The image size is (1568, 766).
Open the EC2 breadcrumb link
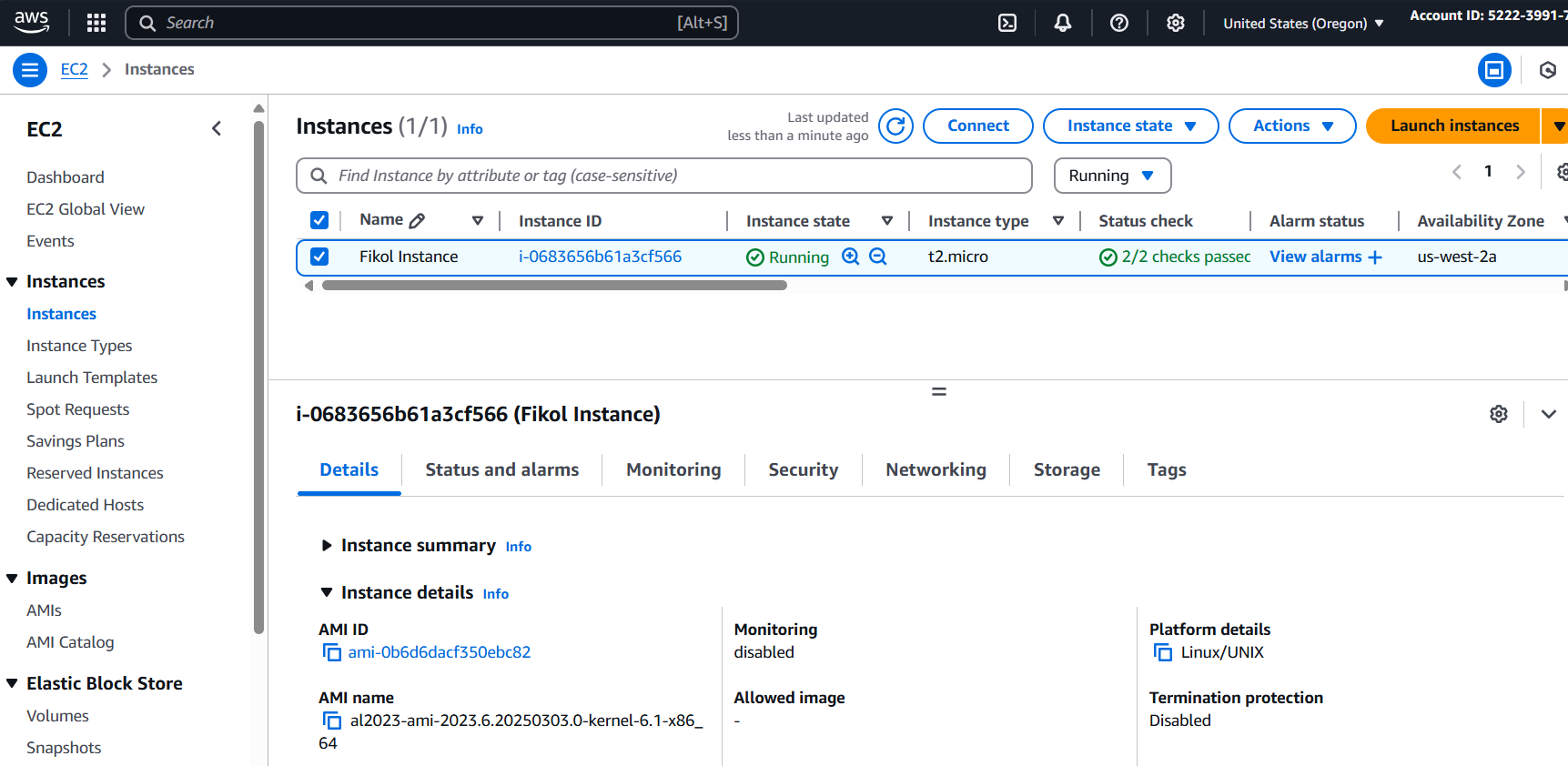pos(75,69)
